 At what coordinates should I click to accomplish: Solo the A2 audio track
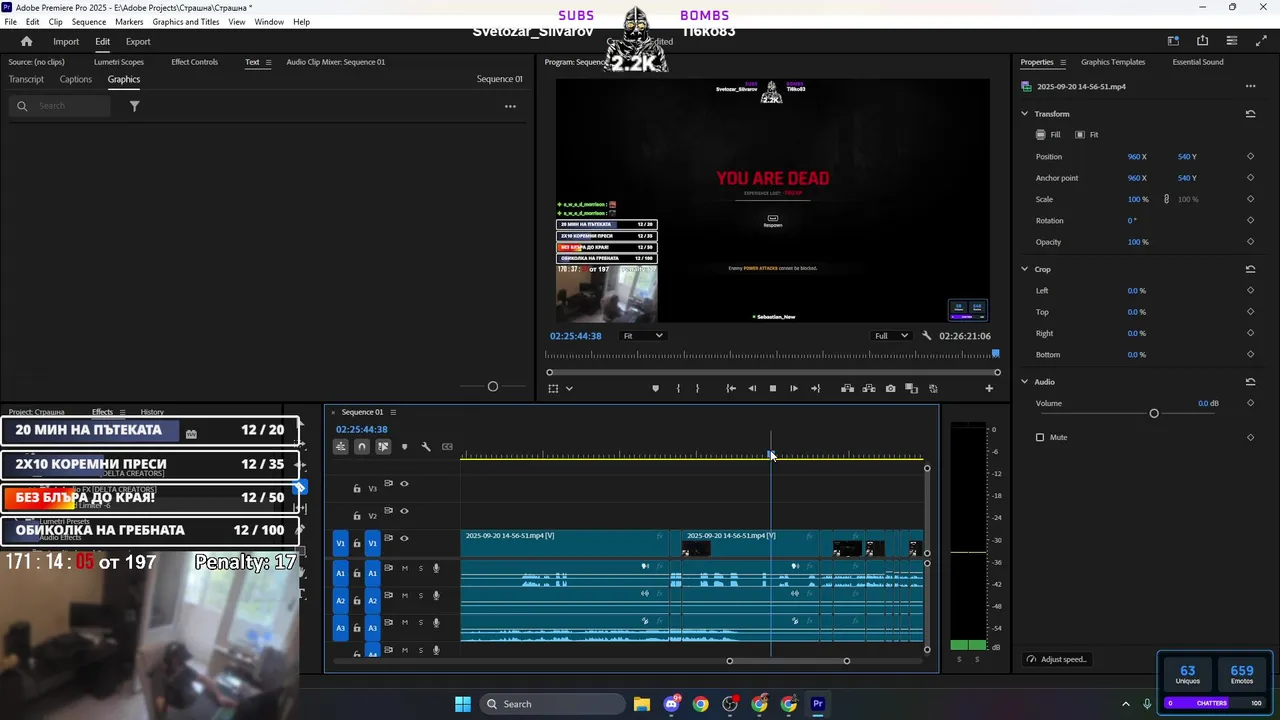pos(421,595)
